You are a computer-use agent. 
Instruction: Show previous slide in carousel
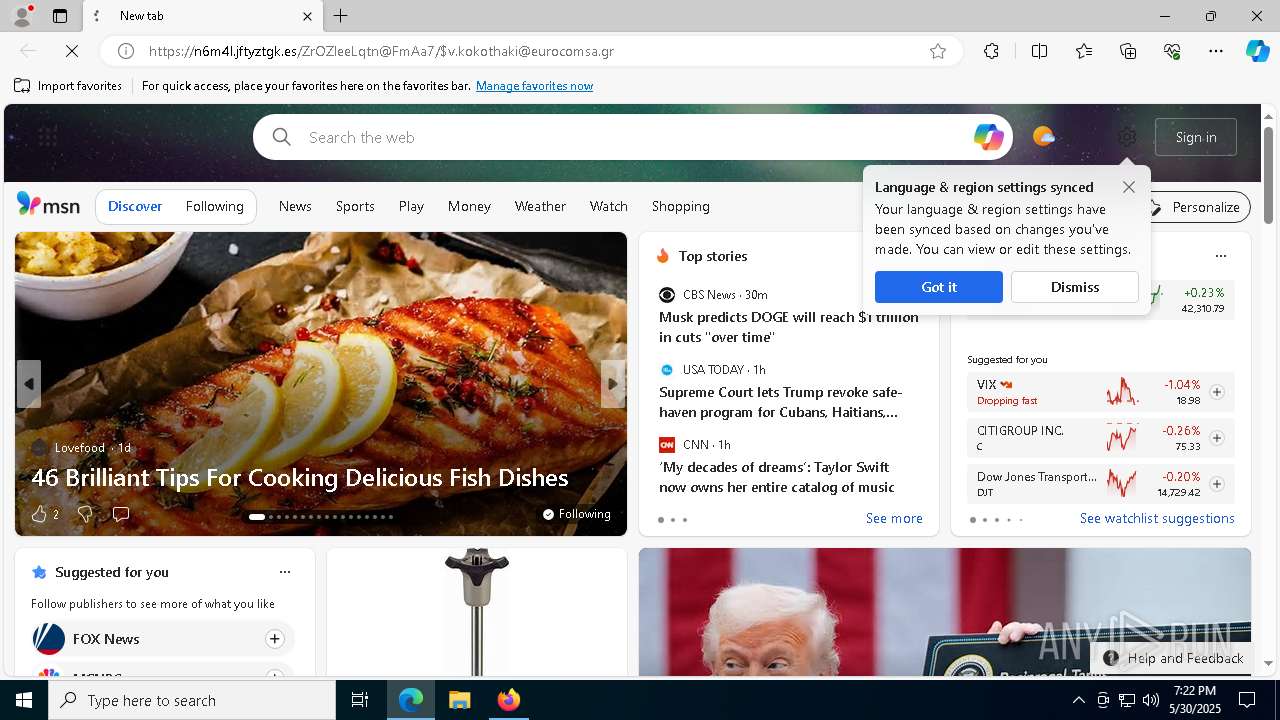(28, 384)
